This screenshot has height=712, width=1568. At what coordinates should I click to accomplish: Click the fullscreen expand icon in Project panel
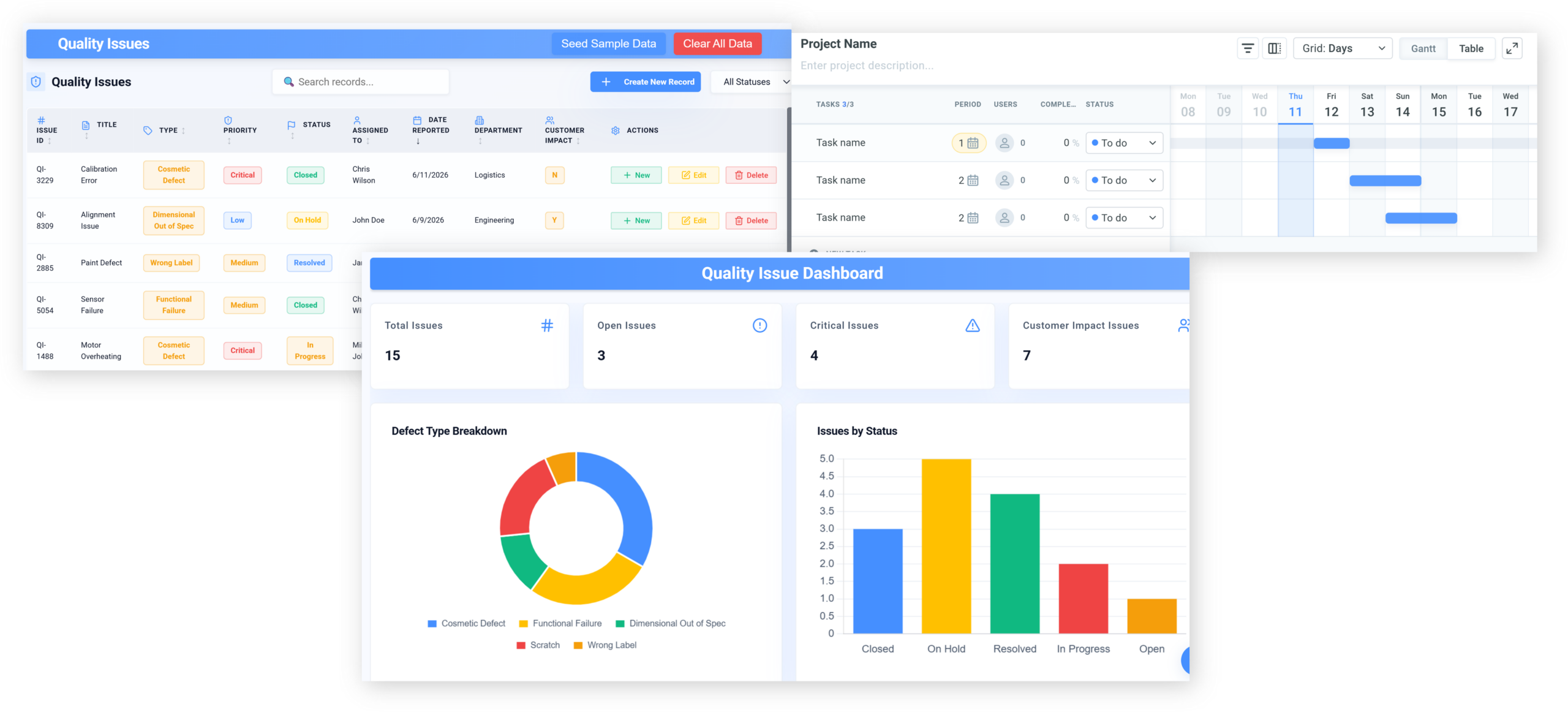[1512, 48]
